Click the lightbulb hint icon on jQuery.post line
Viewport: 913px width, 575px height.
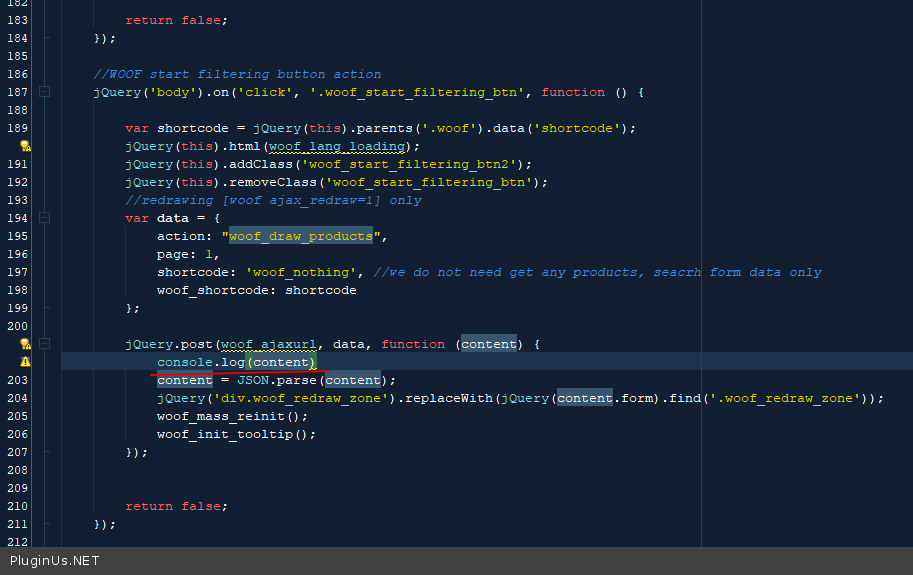[25, 344]
